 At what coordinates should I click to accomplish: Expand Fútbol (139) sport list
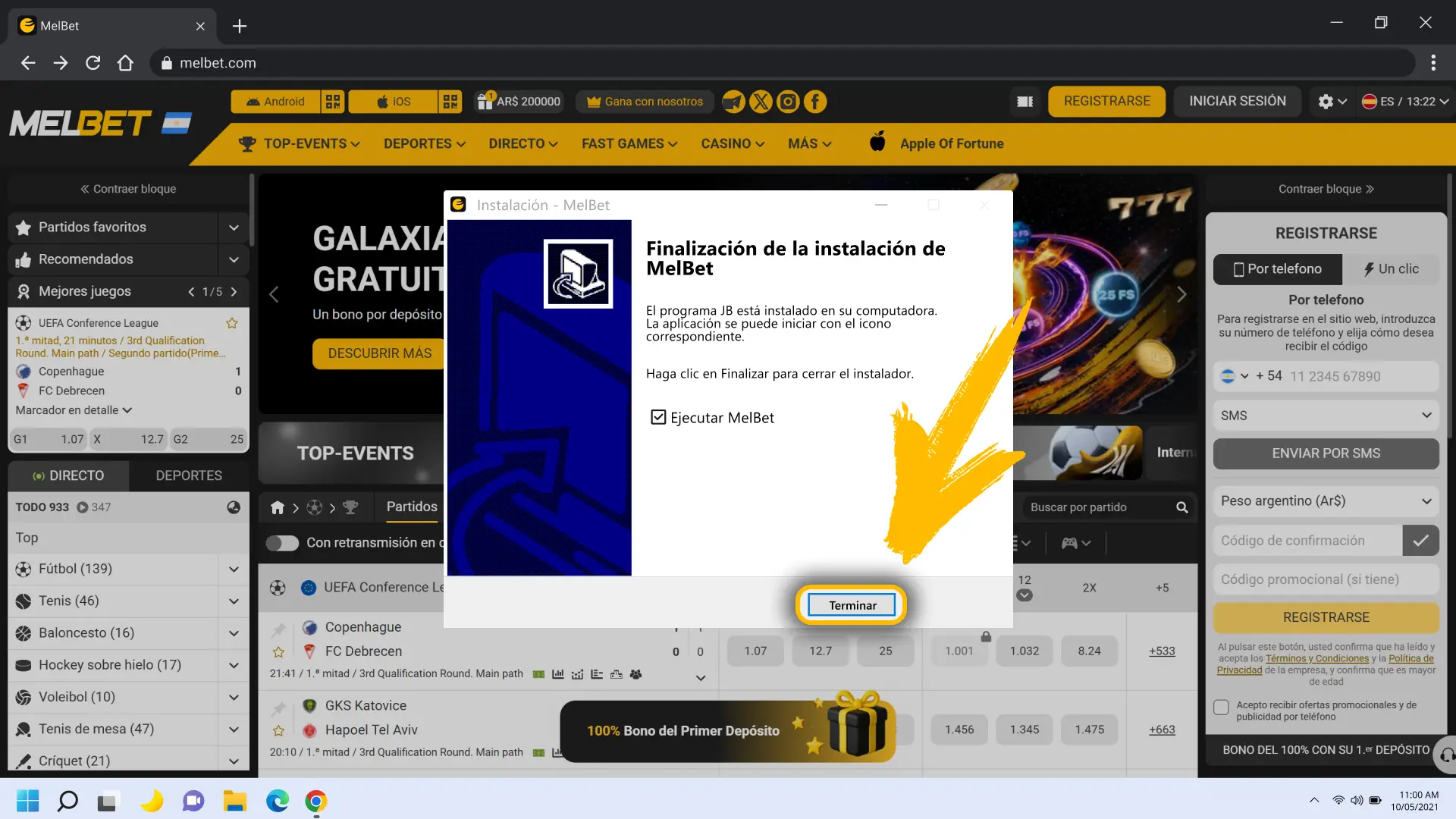click(234, 570)
